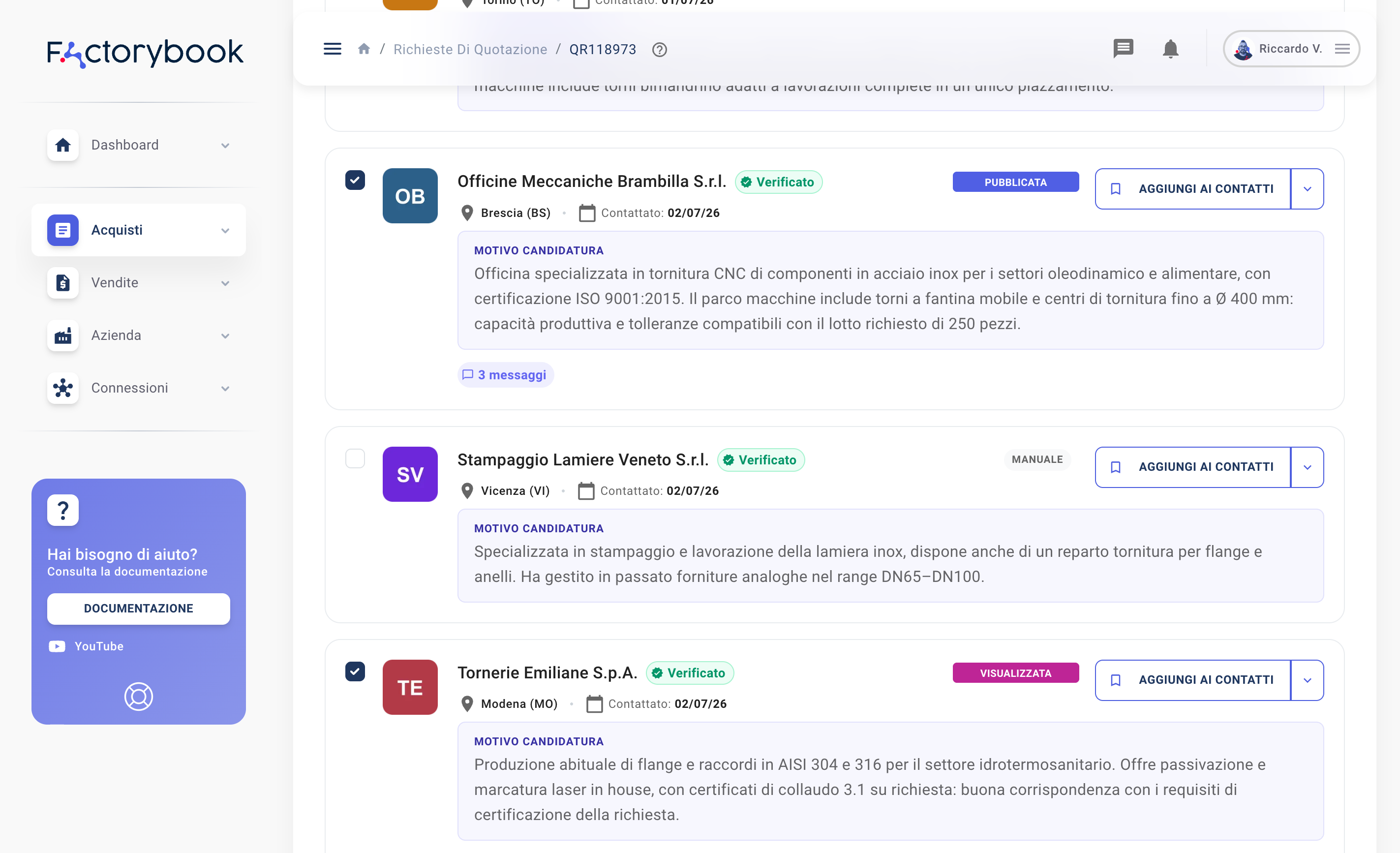Viewport: 1400px width, 853px height.
Task: Click the Acquisti document icon in sidebar
Action: pos(63,230)
